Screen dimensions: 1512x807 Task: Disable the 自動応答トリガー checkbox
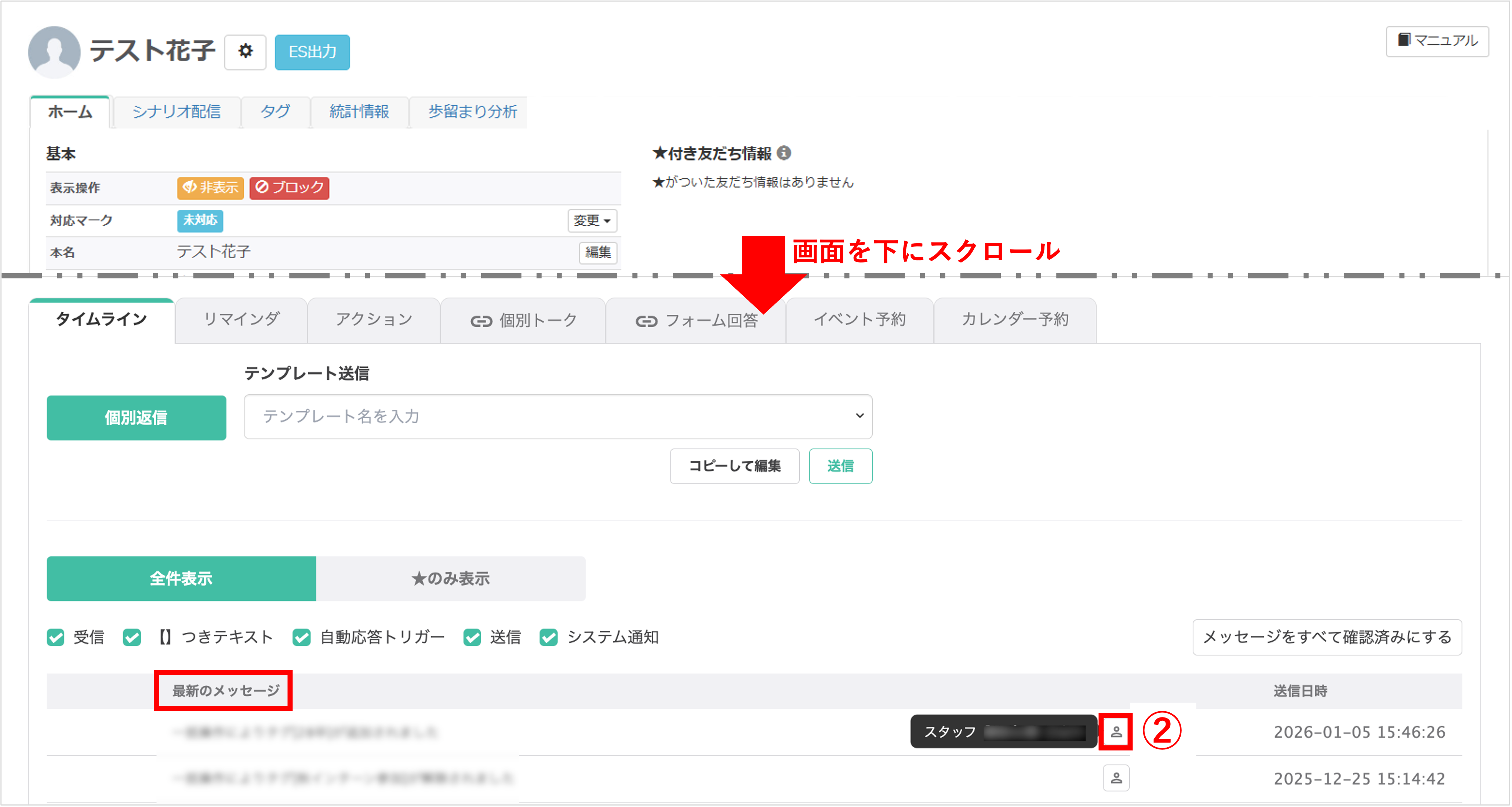pos(302,638)
